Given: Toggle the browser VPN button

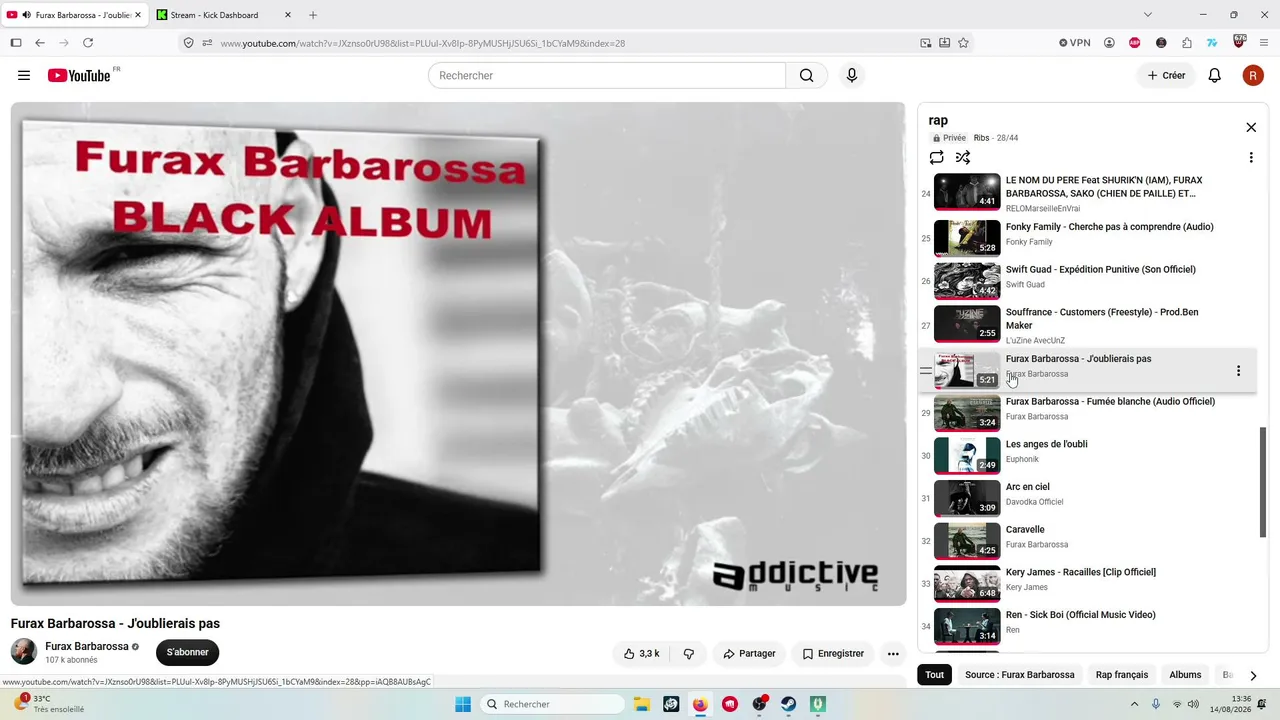Looking at the screenshot, I should pyautogui.click(x=1075, y=43).
